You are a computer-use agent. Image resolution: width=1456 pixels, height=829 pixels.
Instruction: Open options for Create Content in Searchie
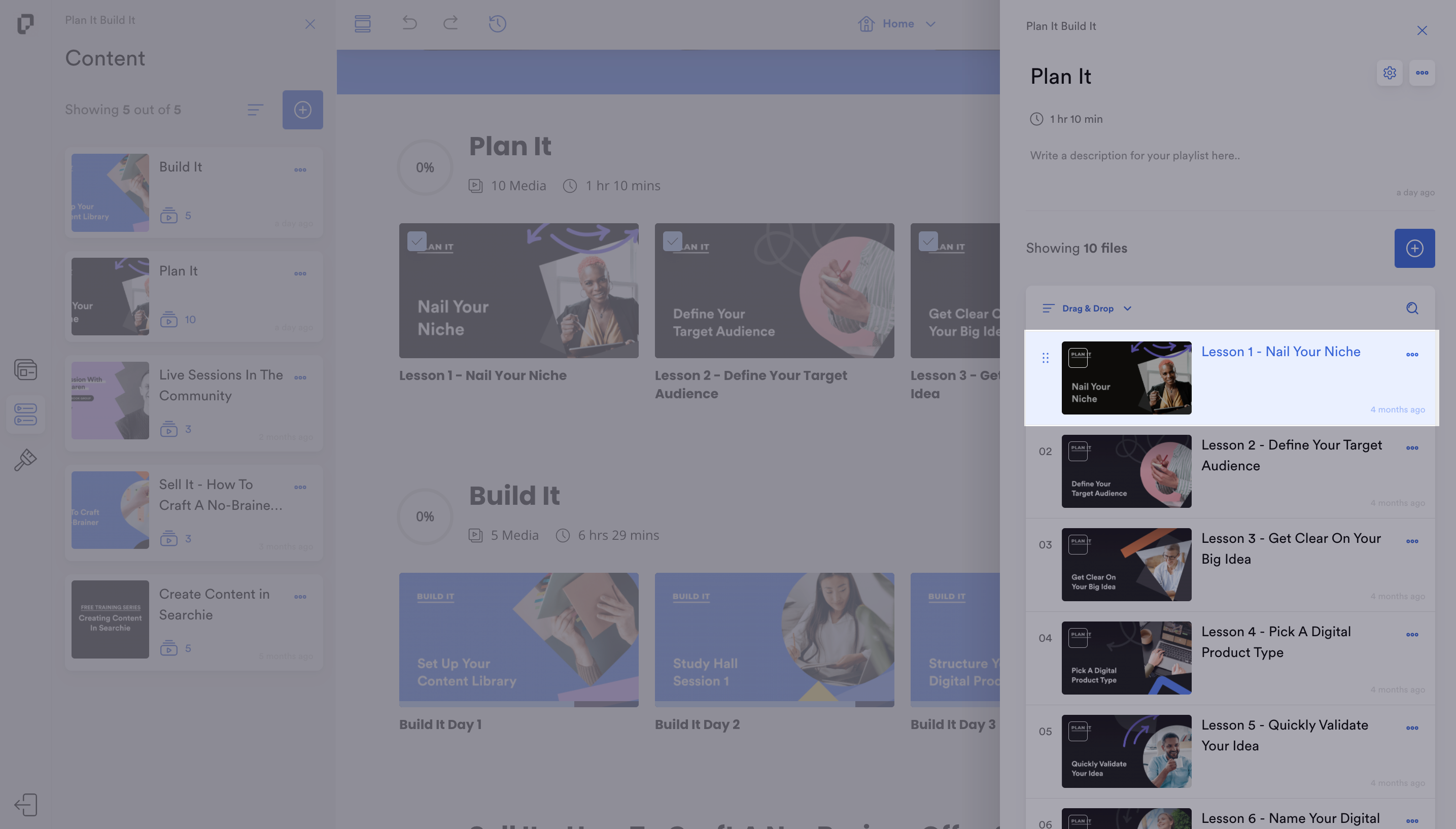click(300, 597)
